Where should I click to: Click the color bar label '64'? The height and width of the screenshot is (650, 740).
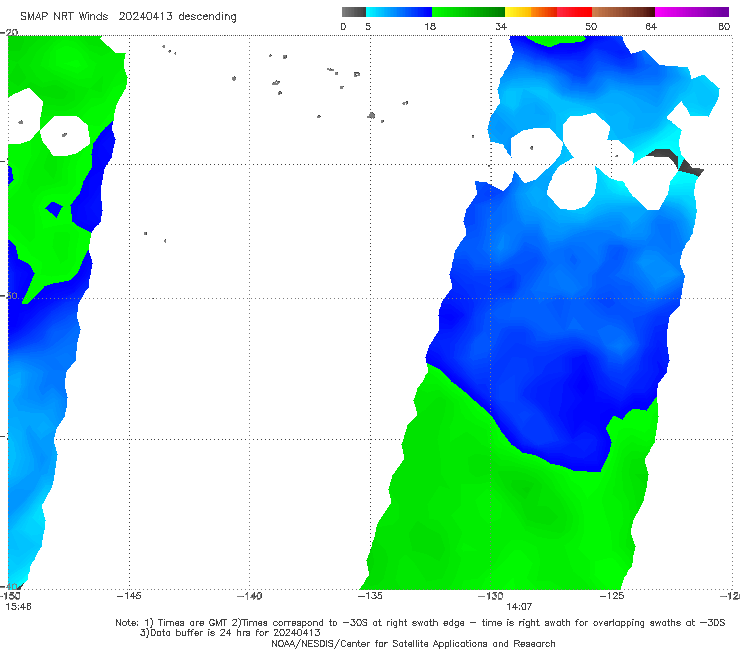tap(651, 27)
